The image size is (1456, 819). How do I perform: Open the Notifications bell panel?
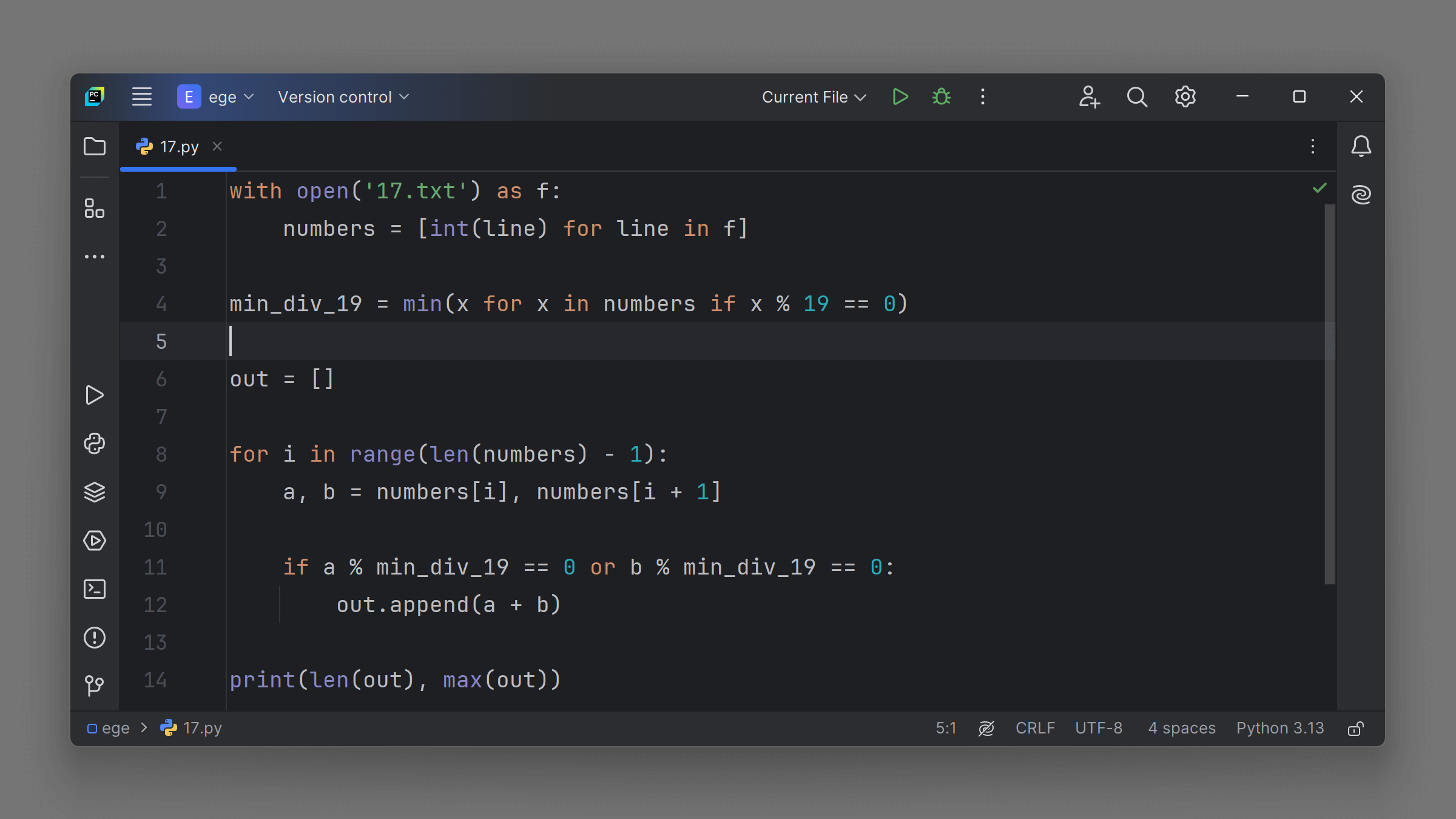(x=1361, y=146)
